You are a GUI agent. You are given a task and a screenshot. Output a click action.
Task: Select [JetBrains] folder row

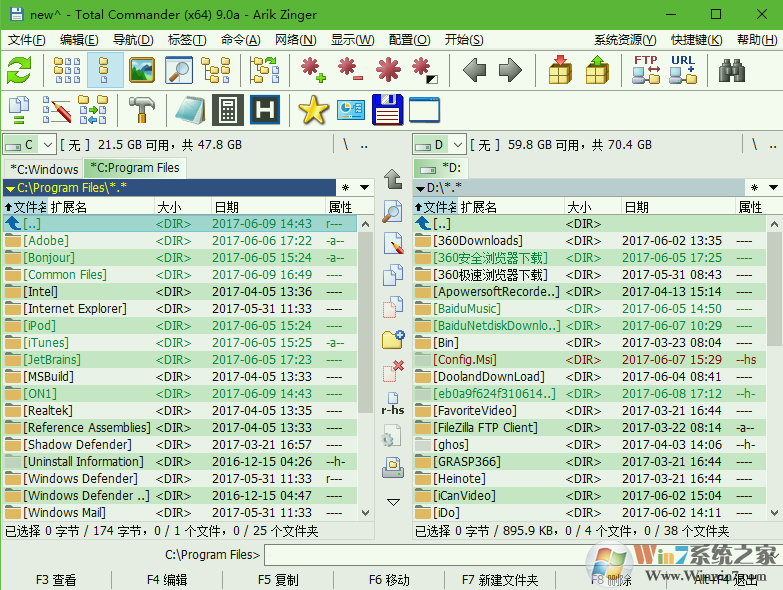click(180, 359)
